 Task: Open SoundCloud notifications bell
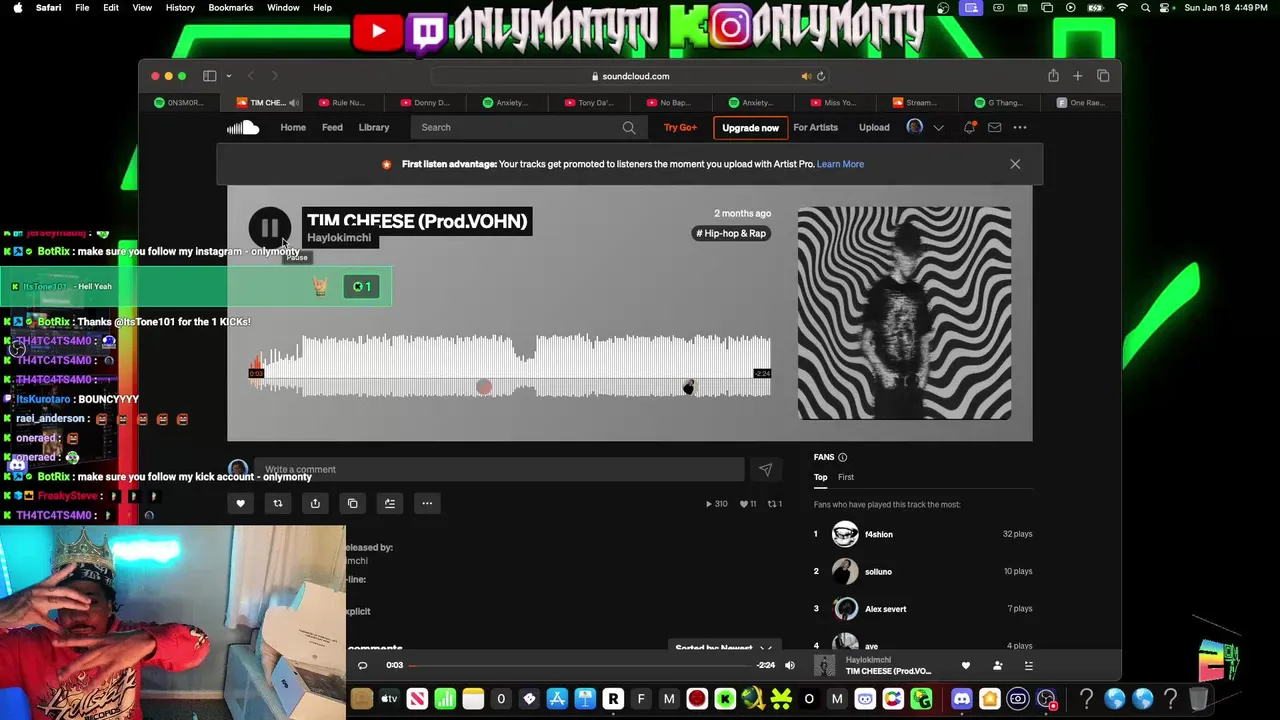click(969, 127)
